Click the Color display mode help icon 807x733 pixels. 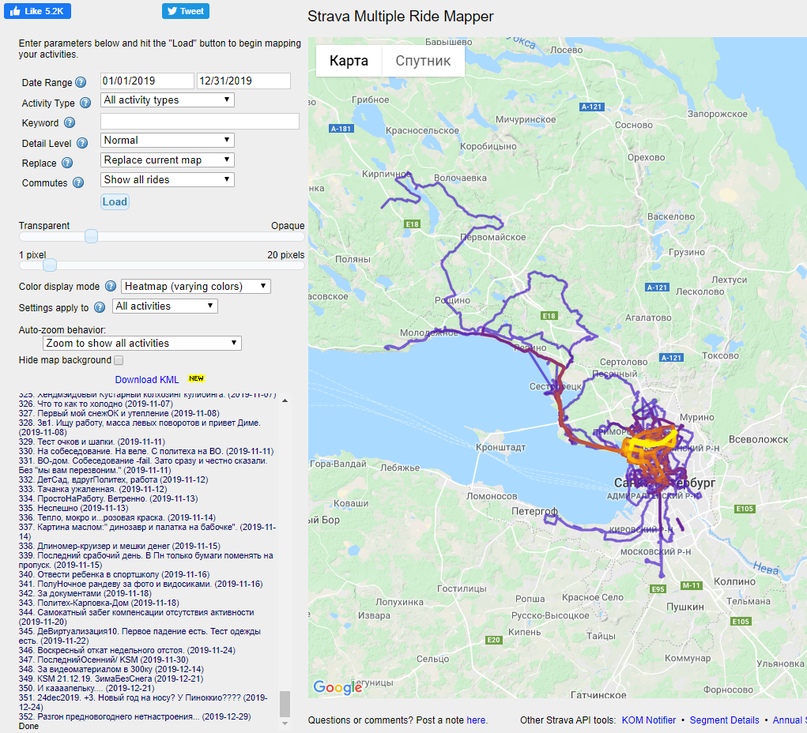(x=109, y=287)
